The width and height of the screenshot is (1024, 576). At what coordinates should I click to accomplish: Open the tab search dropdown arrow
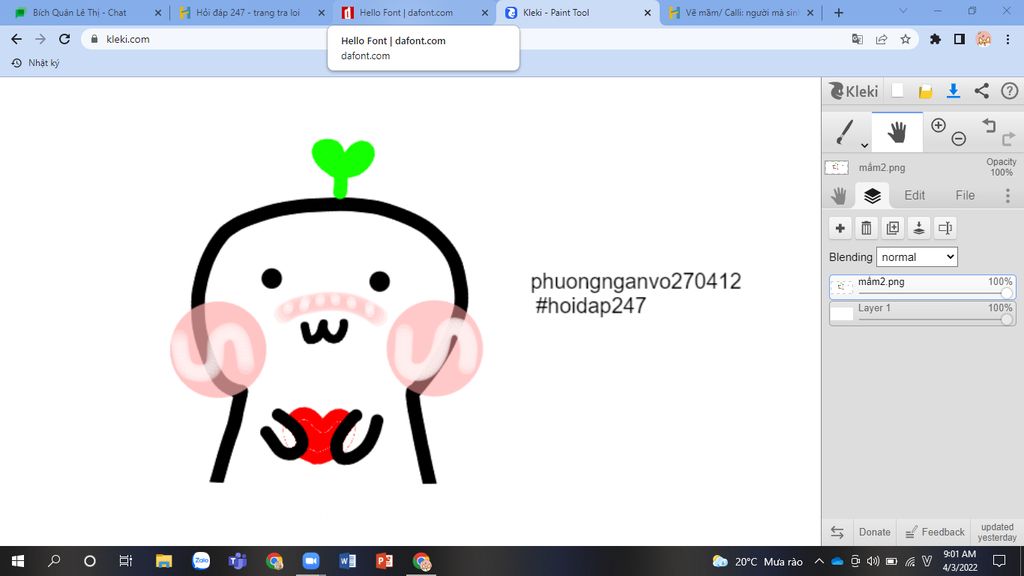(x=903, y=12)
